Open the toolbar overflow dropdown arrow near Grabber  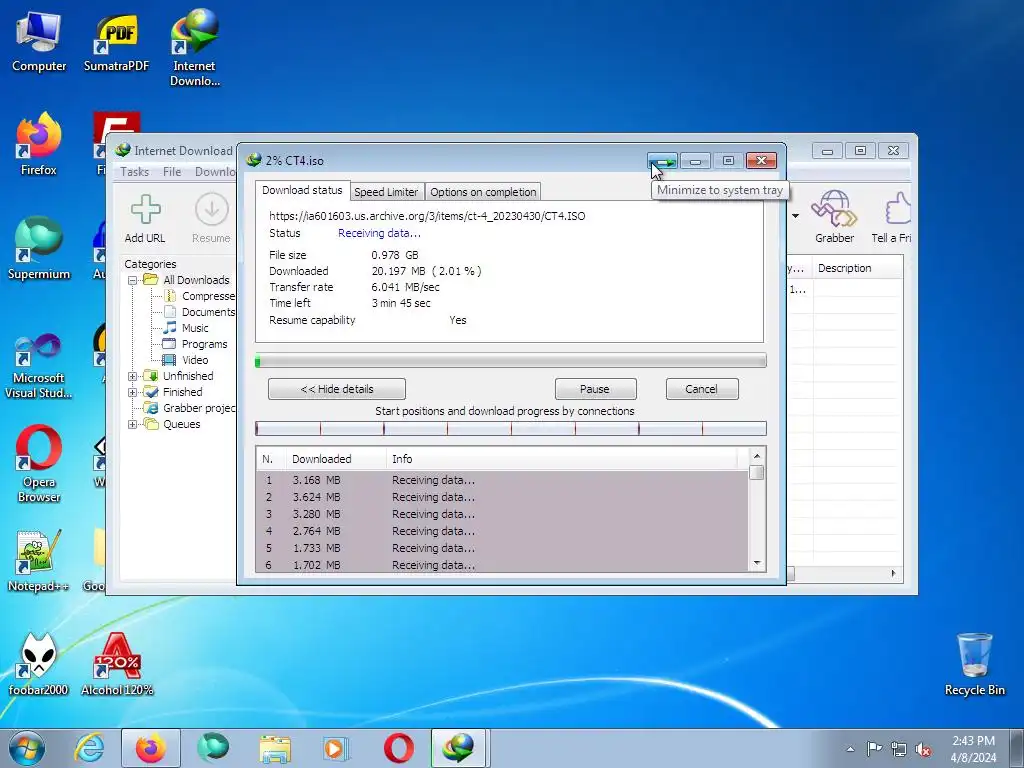(795, 216)
